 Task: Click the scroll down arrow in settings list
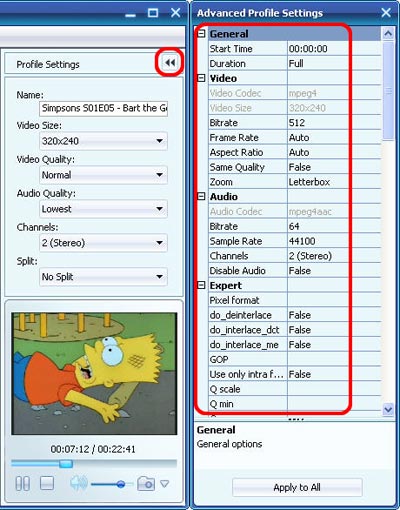pos(388,409)
